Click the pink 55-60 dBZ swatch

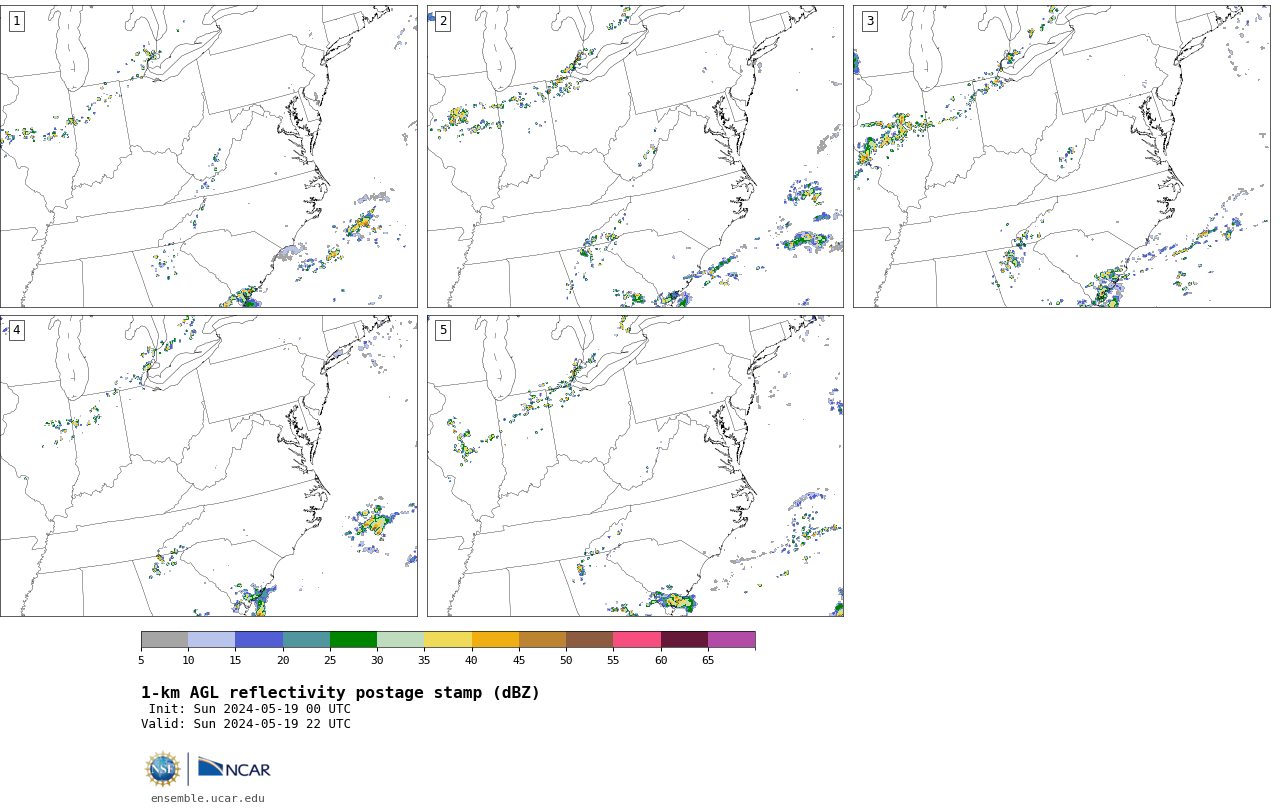pos(637,640)
